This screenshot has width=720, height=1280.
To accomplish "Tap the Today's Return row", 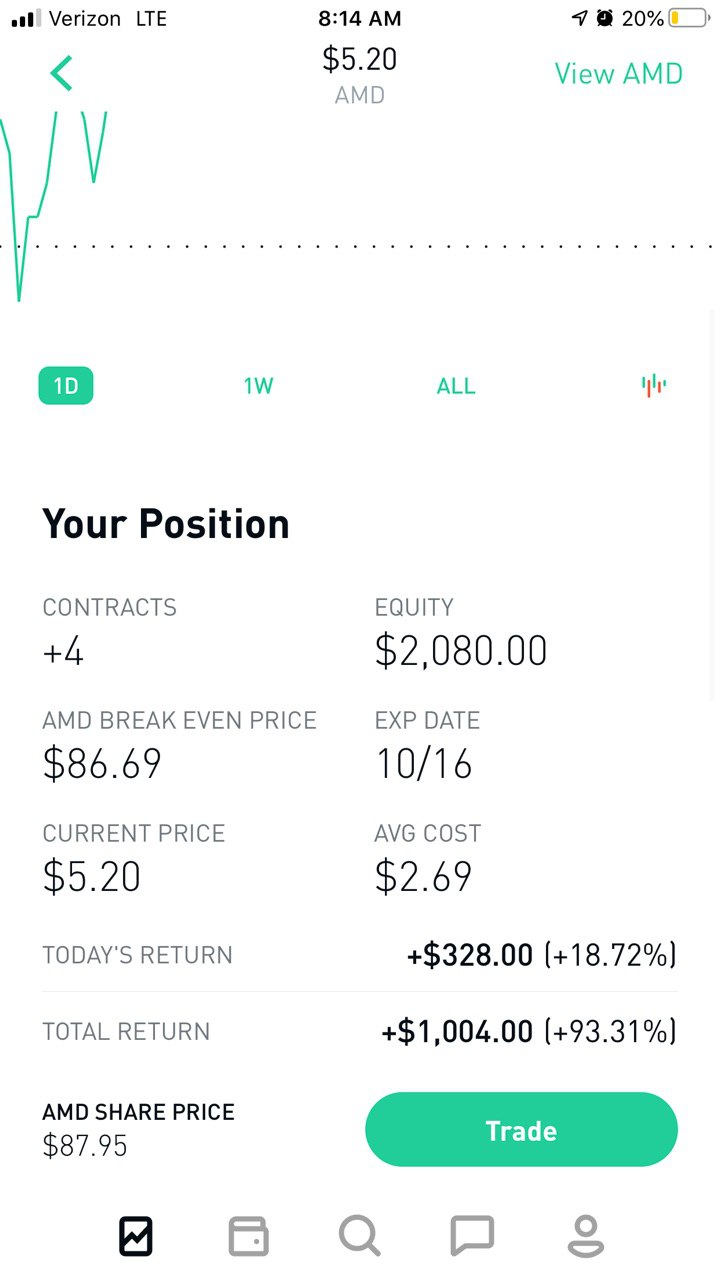I will [360, 955].
